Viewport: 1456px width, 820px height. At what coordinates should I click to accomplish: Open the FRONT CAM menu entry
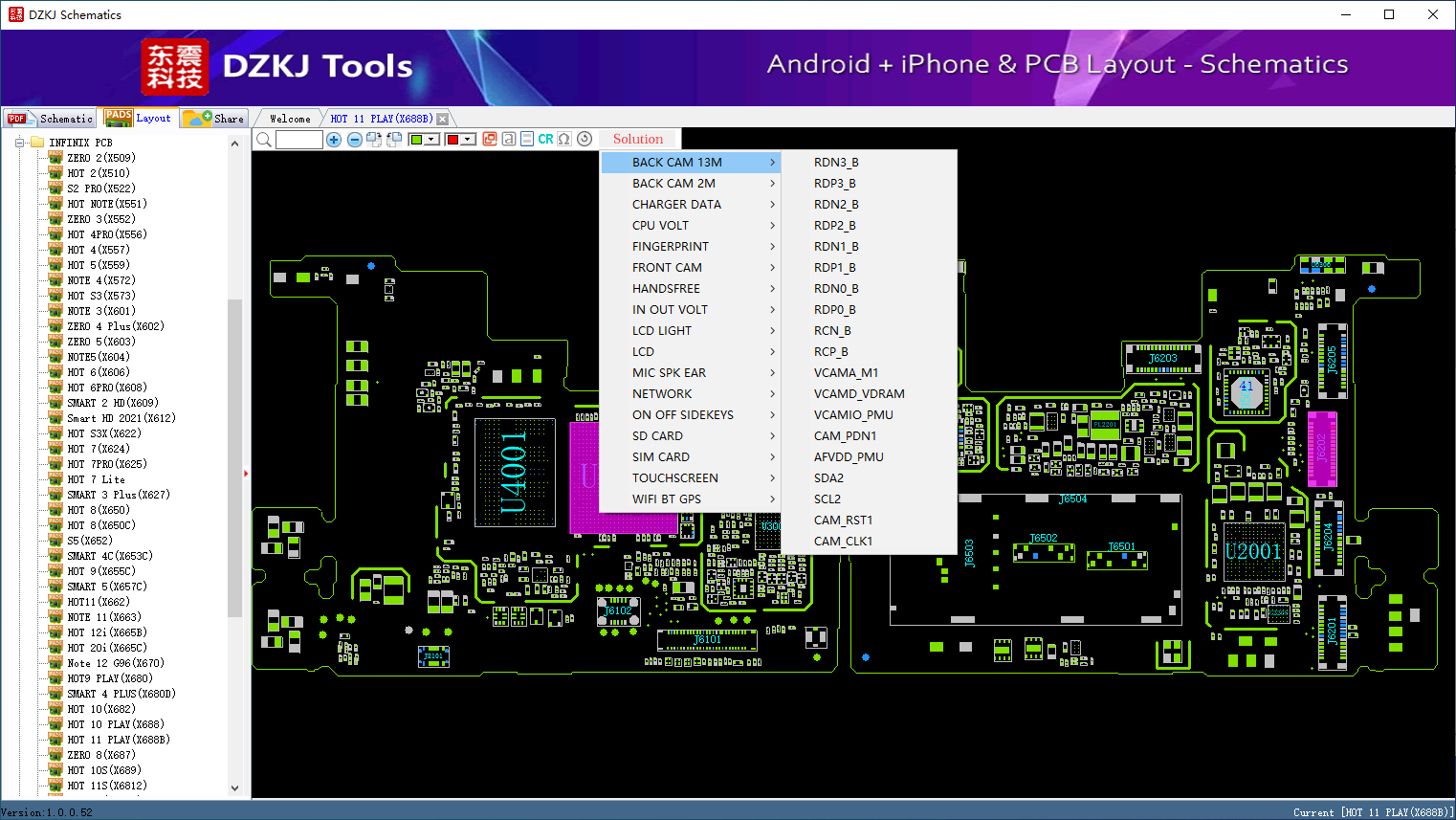[x=691, y=268]
